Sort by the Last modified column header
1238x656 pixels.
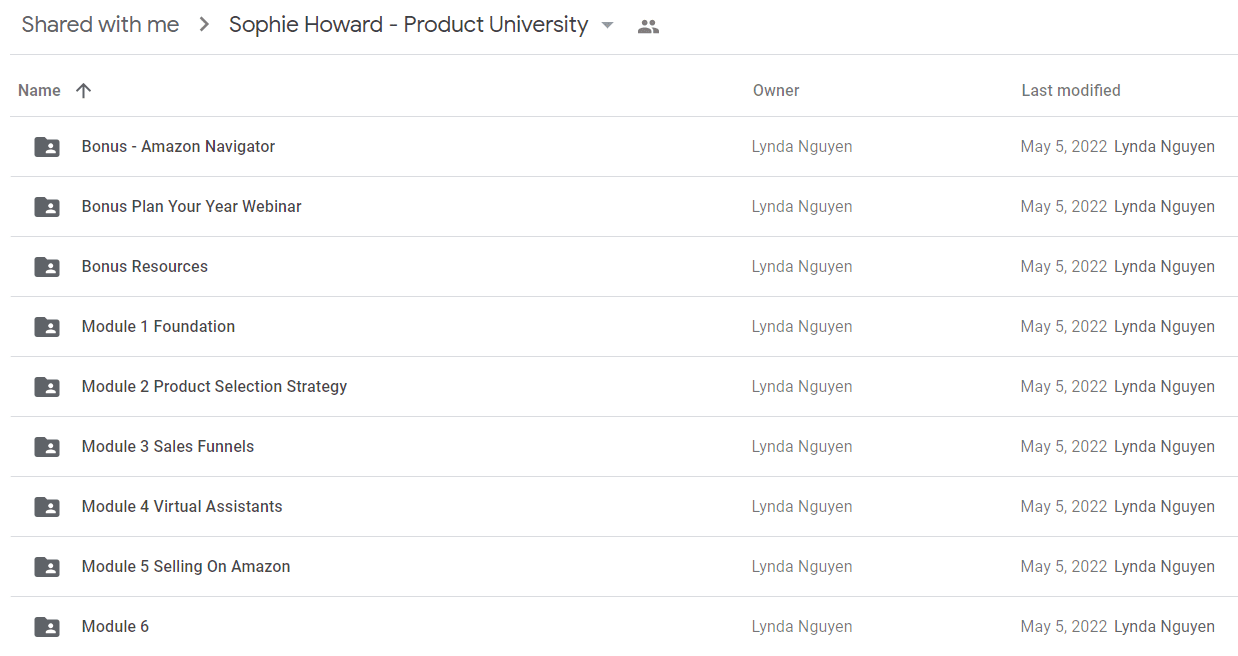point(1071,90)
